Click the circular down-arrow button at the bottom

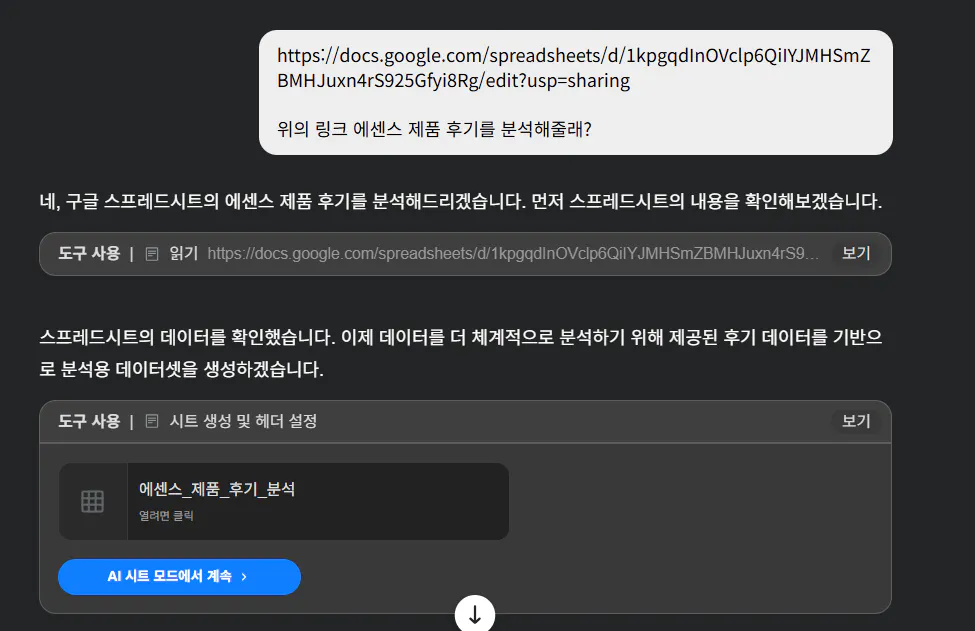click(x=475, y=614)
